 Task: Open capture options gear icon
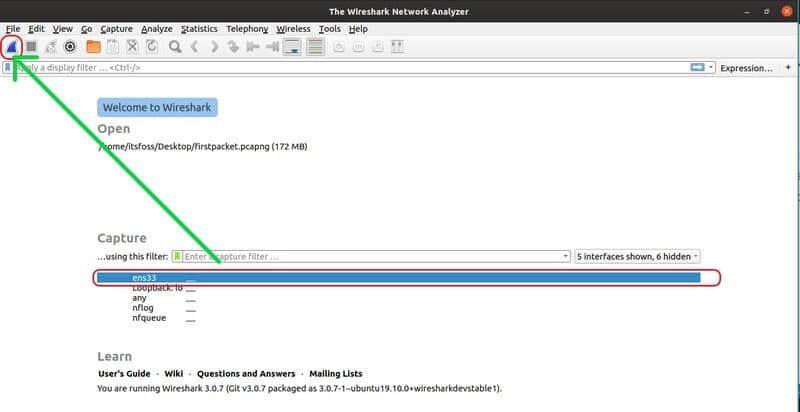point(70,46)
